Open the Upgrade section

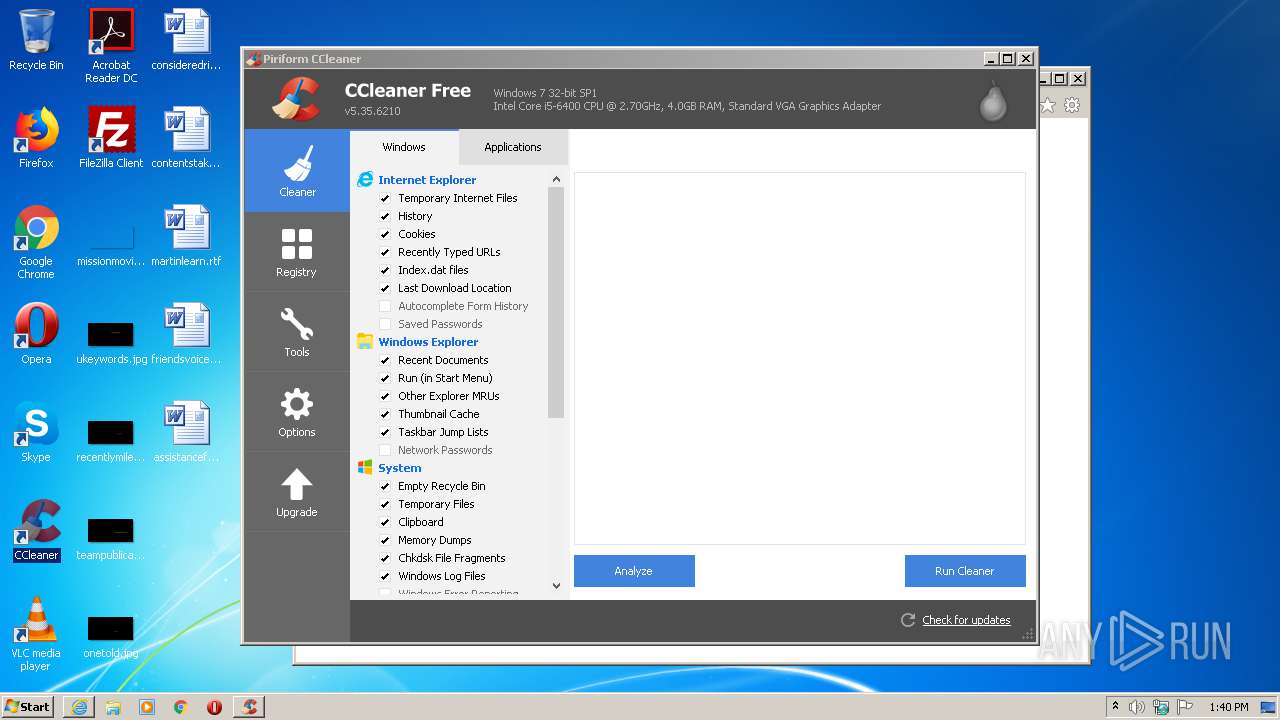click(297, 492)
